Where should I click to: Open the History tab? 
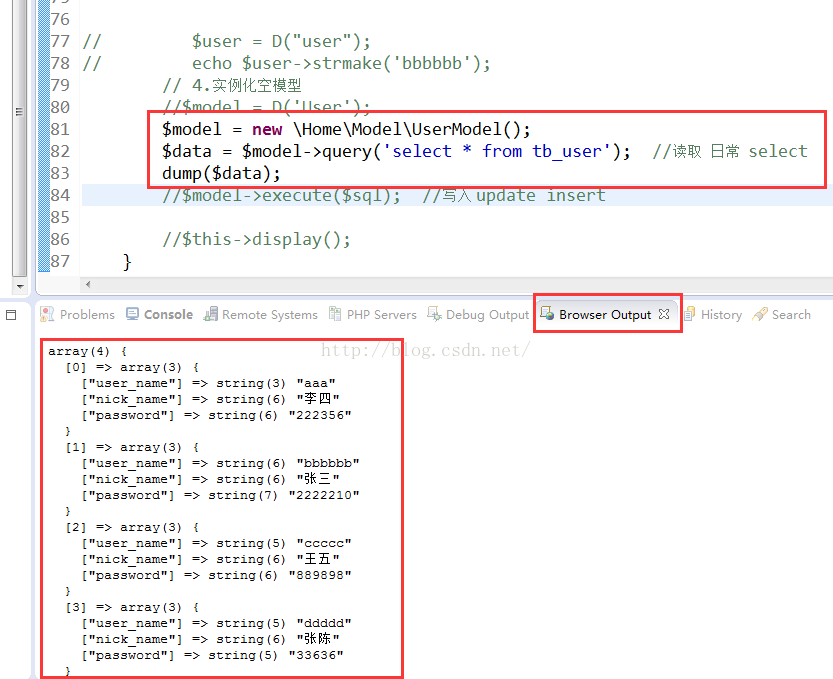(x=713, y=315)
